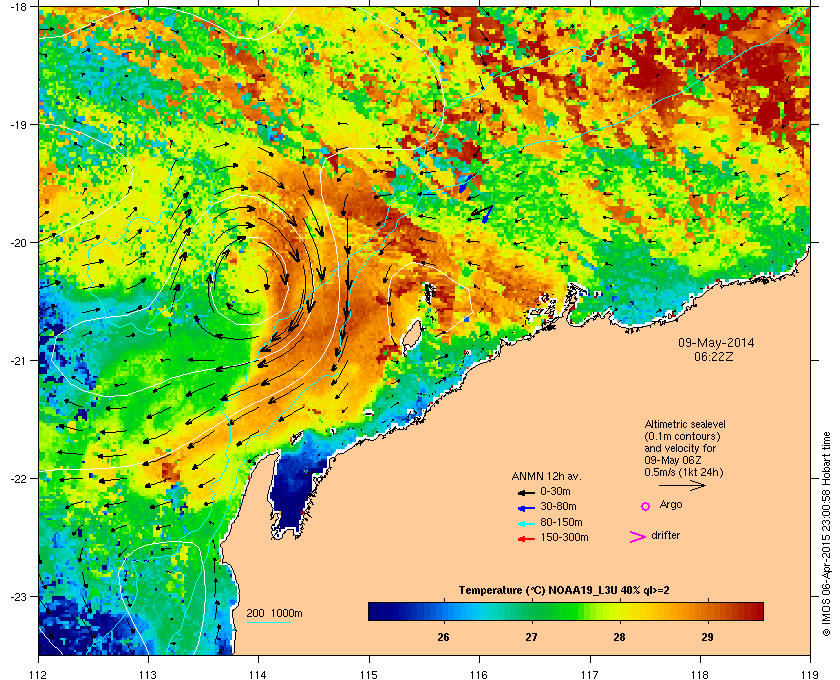
Task: Click latitude axis label -20
Action: (18, 242)
